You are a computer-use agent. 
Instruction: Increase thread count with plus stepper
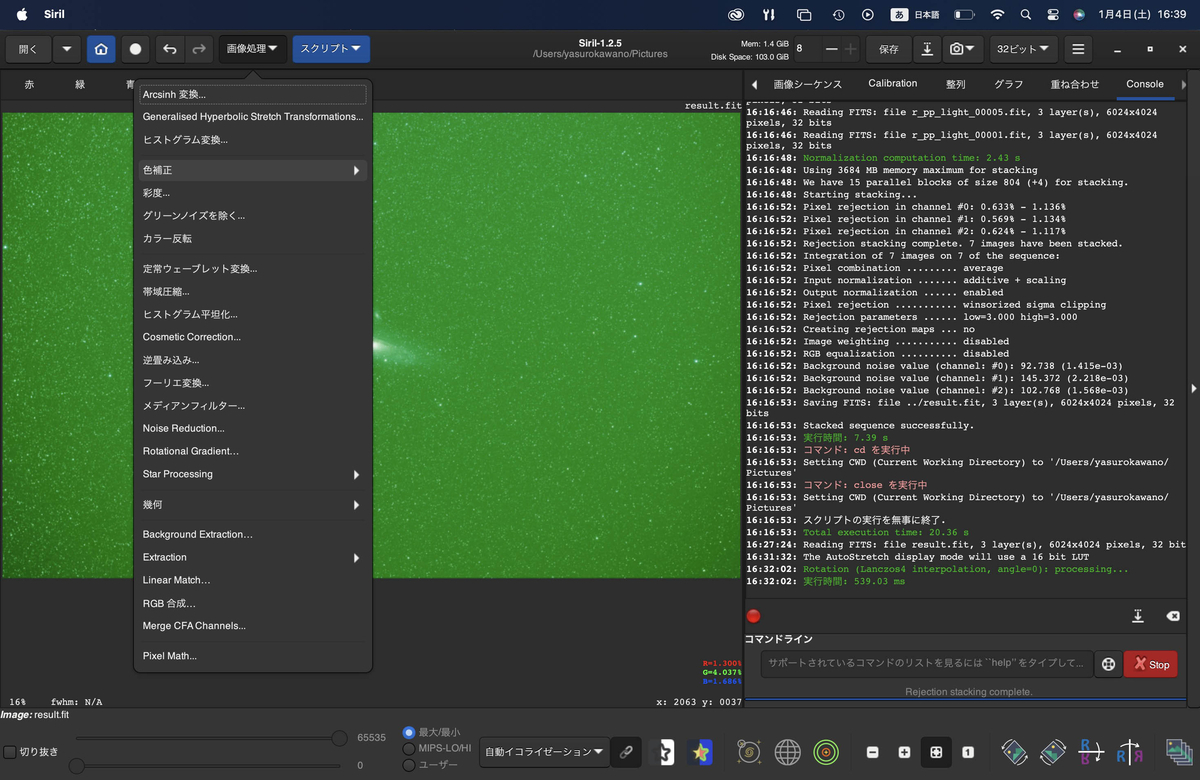(850, 49)
